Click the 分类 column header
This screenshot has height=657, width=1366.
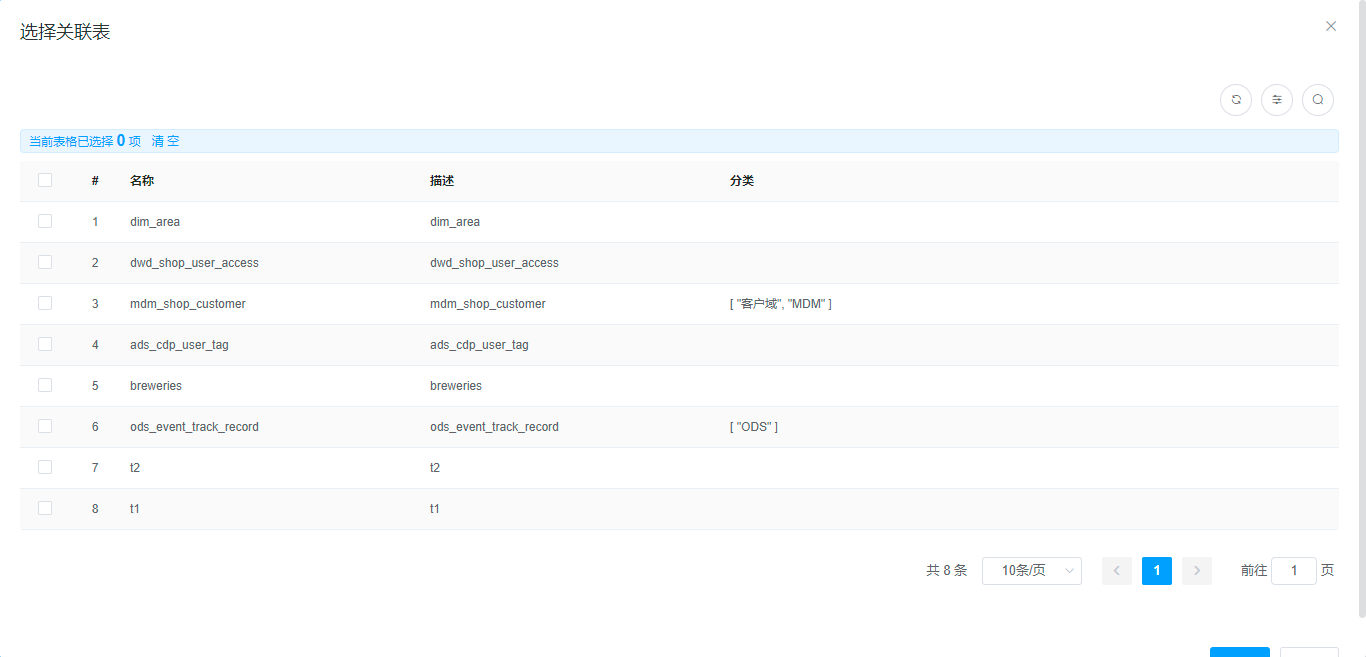[742, 181]
